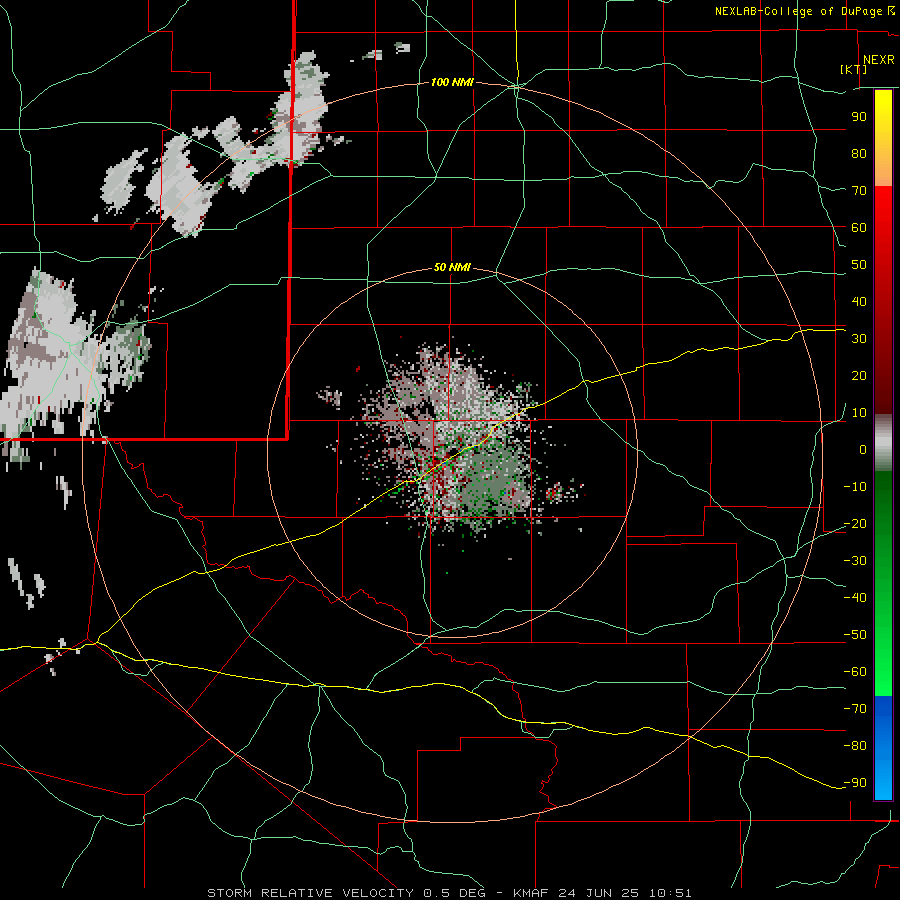Click the -60 label on the velocity scale
Screen dimensions: 900x900
coord(855,672)
